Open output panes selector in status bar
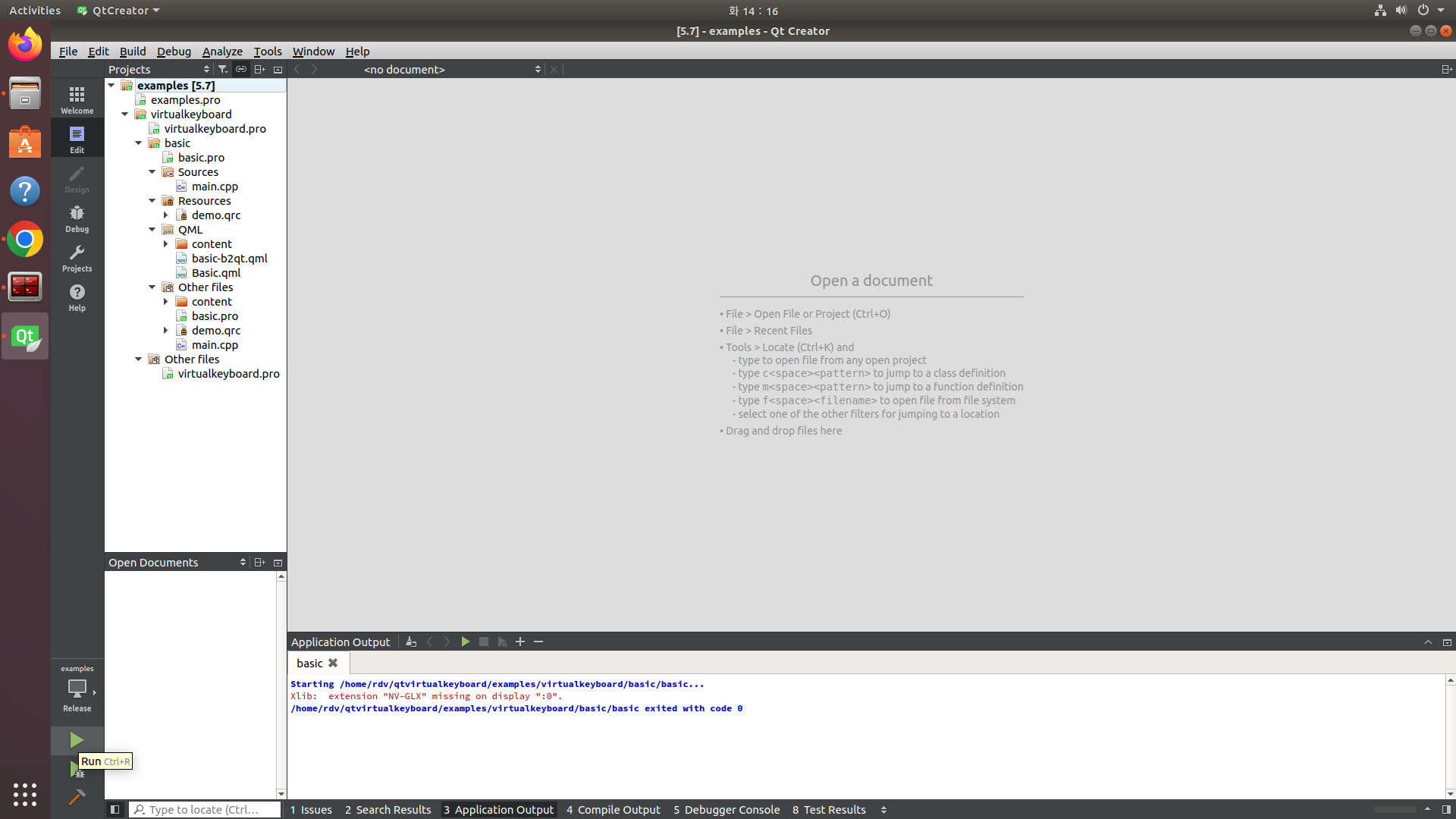 (x=883, y=809)
